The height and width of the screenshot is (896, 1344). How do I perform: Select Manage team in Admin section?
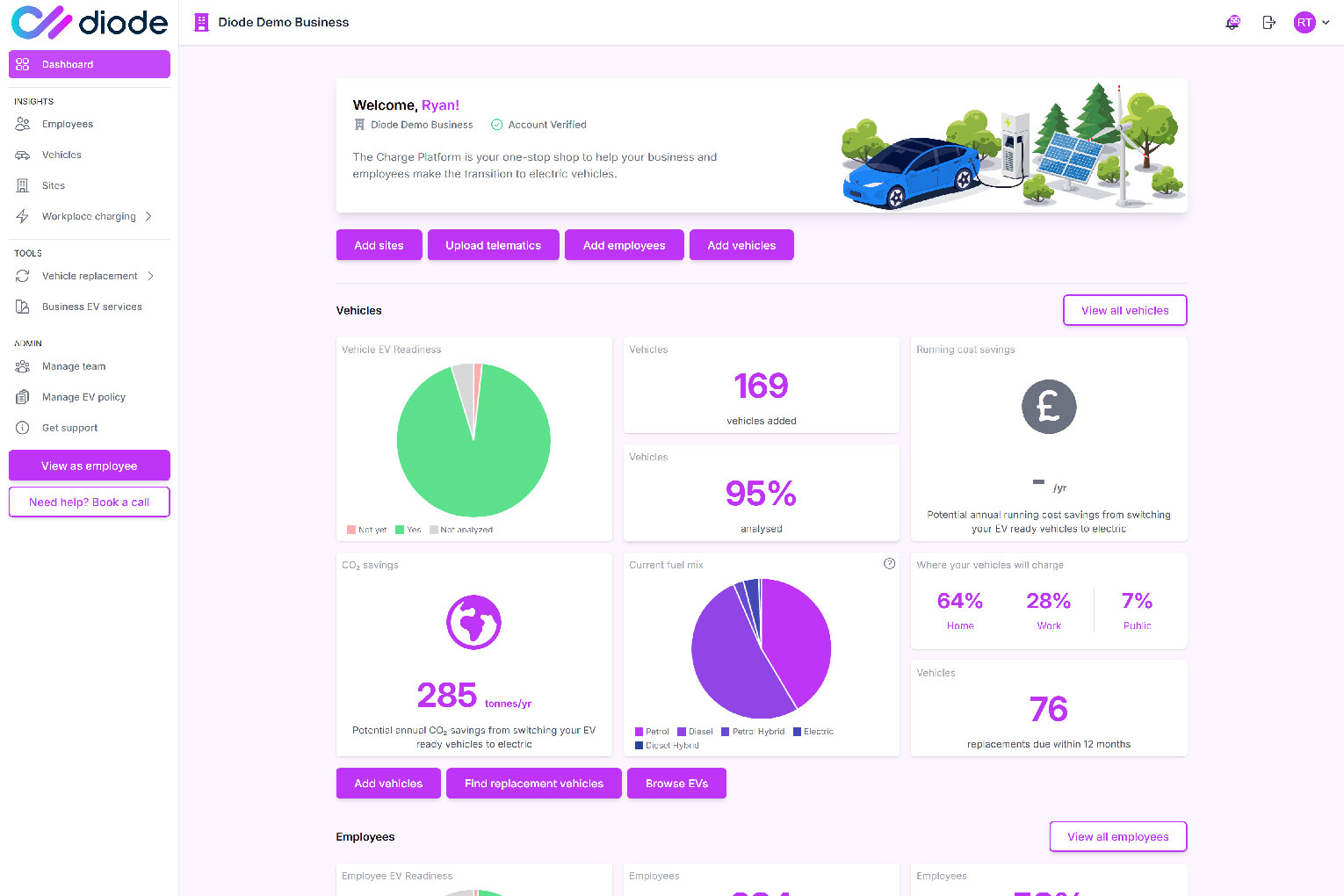click(74, 366)
